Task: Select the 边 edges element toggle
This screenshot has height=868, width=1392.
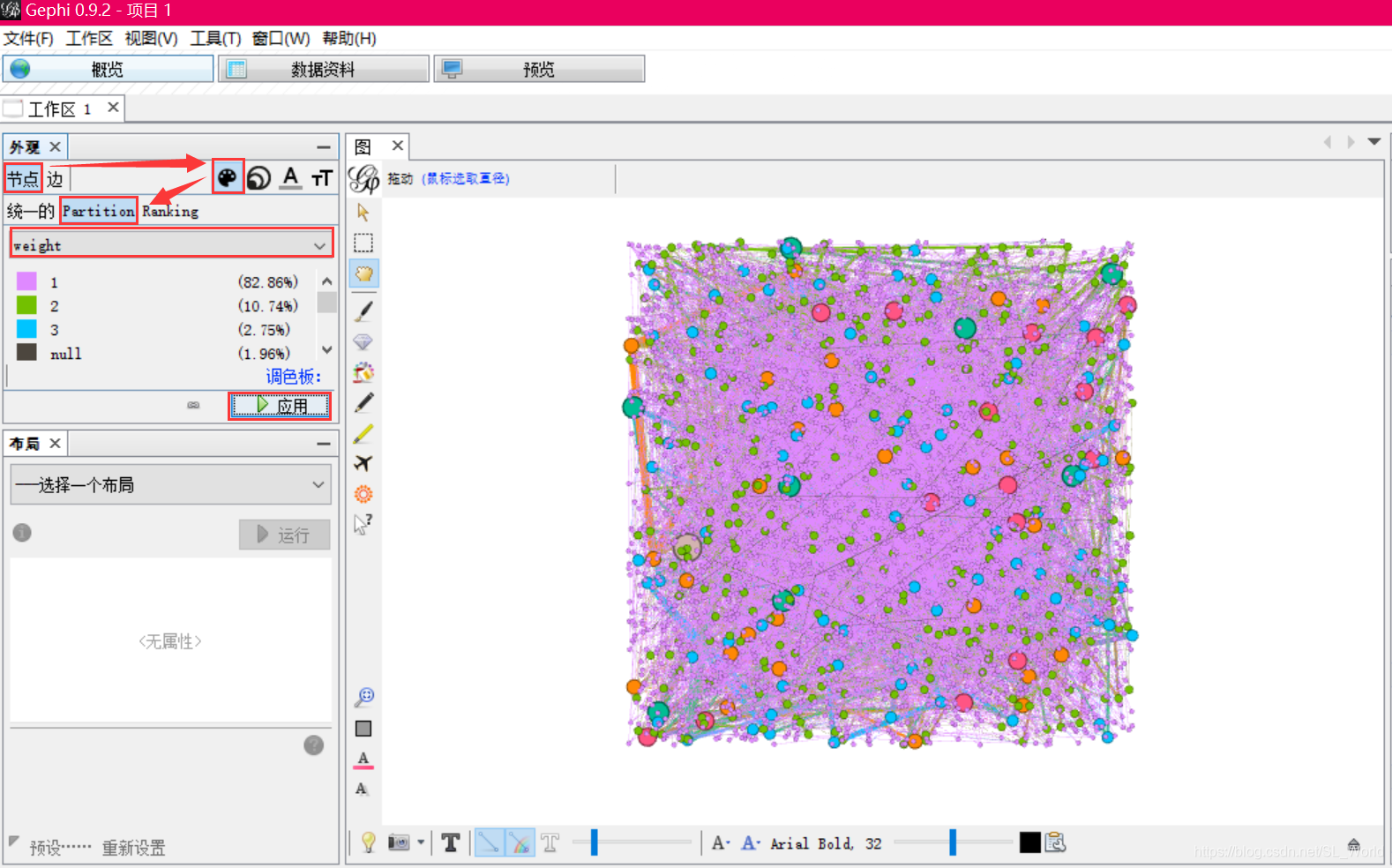Action: point(55,179)
